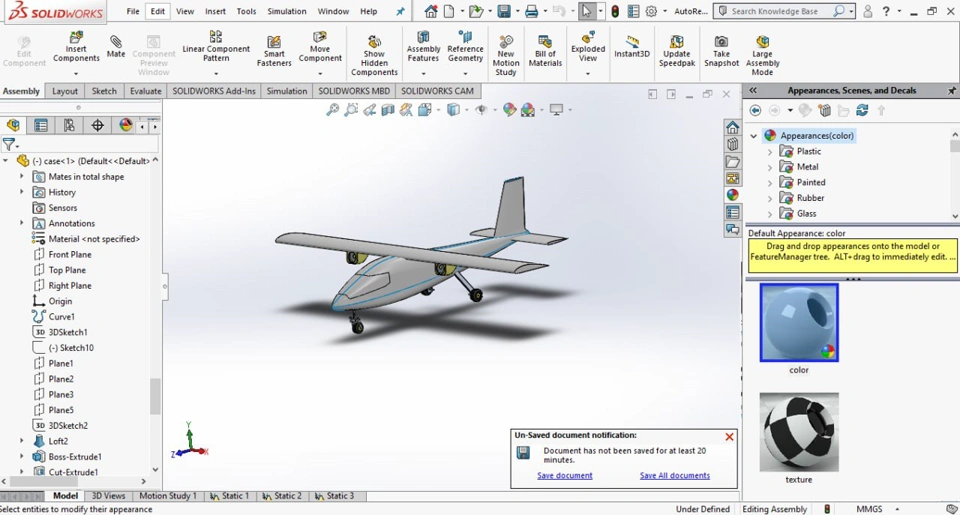This screenshot has width=960, height=515.
Task: Open the DimXpertManager tab icon
Action: [97, 126]
